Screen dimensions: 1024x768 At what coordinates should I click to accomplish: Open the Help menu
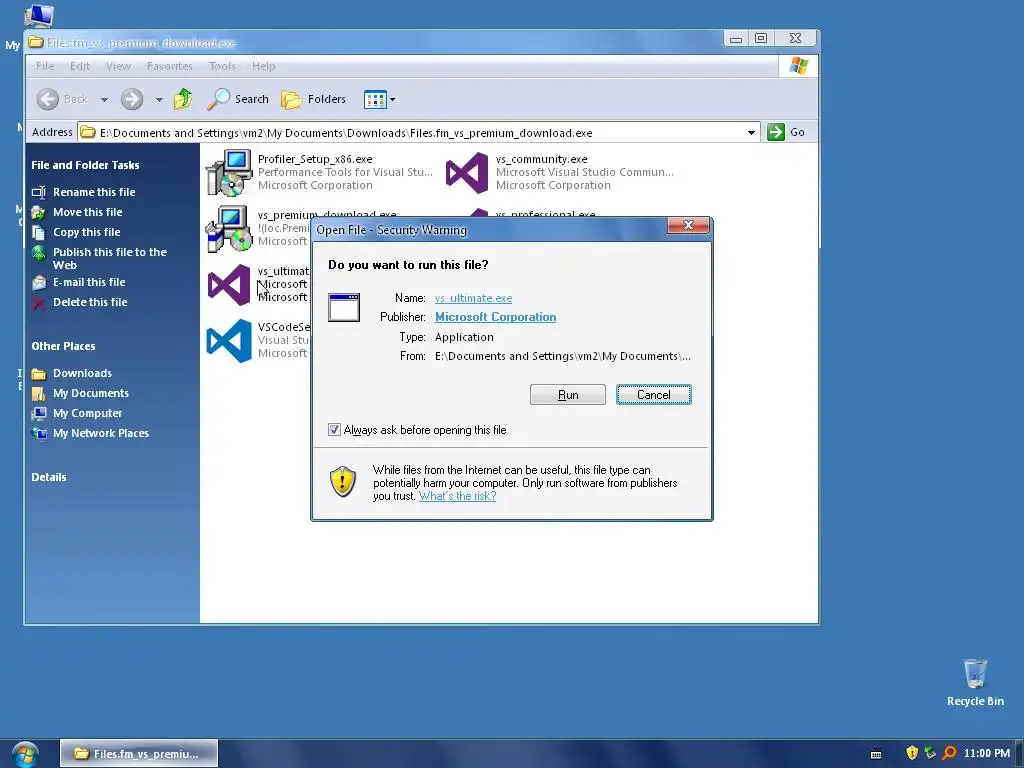[x=264, y=66]
